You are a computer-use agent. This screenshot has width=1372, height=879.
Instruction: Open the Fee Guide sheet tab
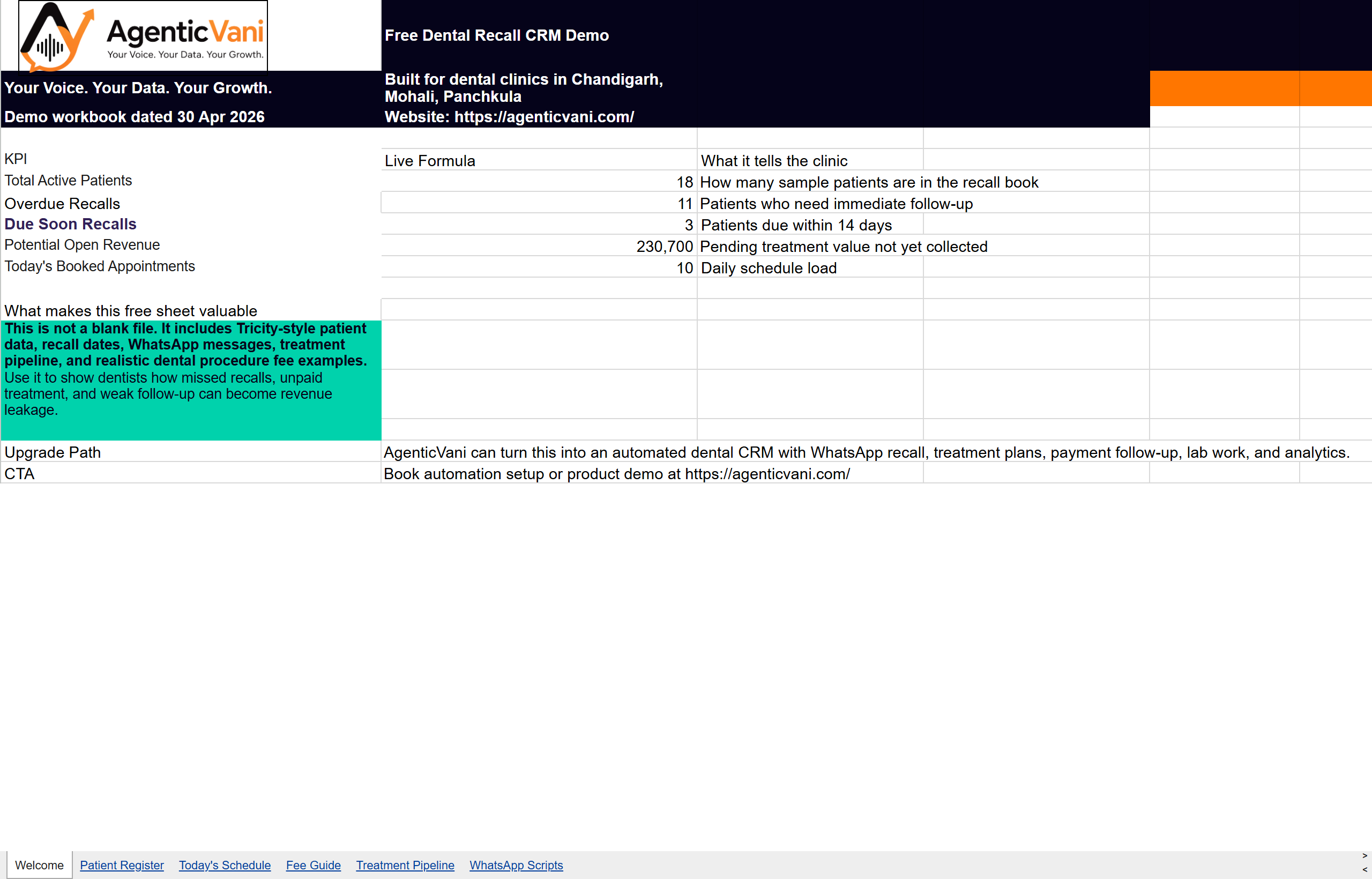coord(314,865)
